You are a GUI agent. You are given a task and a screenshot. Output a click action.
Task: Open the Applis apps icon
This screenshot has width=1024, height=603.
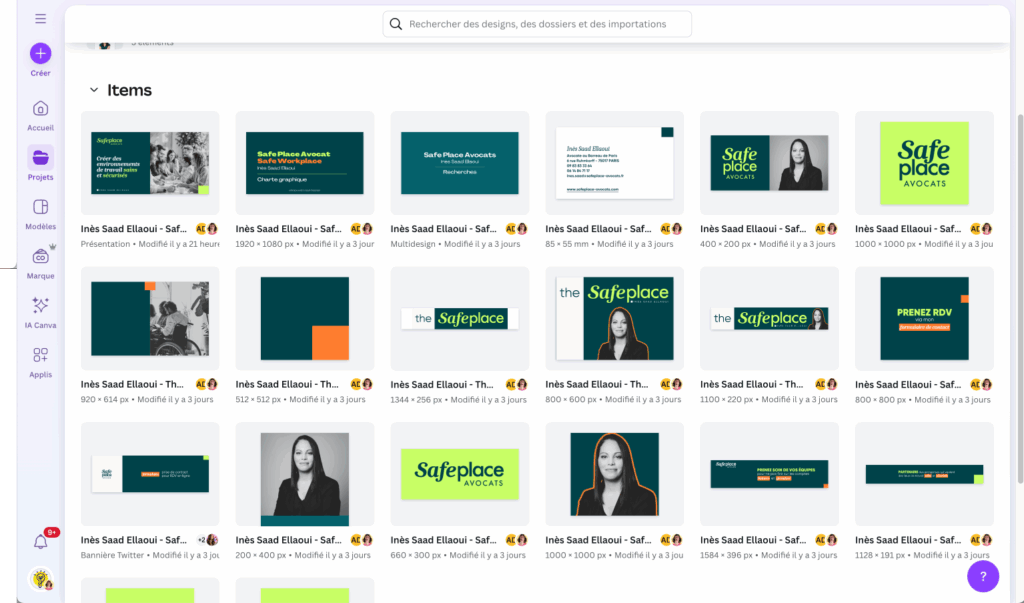40,355
